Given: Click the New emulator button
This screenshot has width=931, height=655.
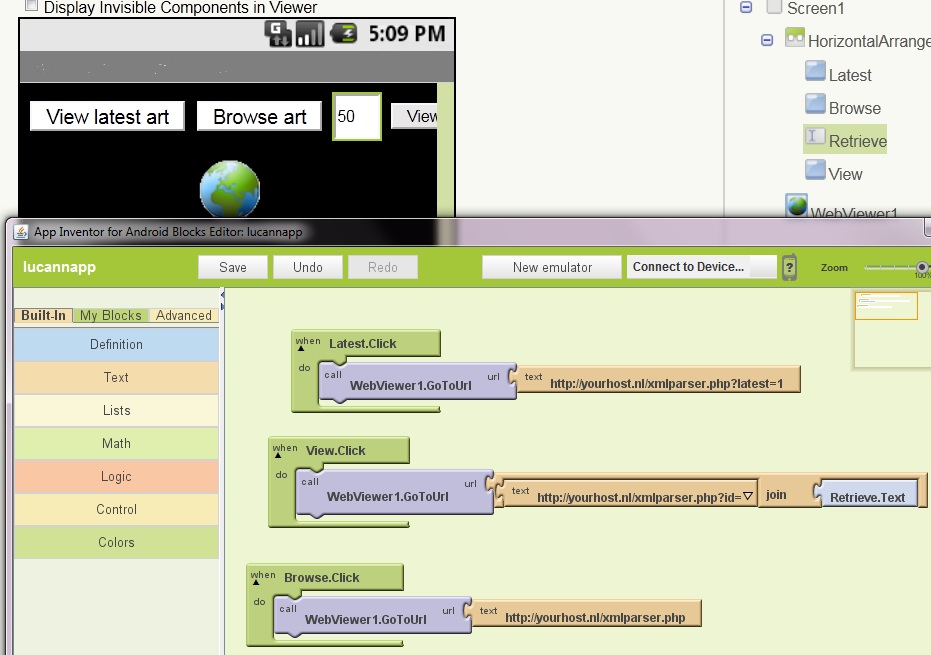Looking at the screenshot, I should (x=552, y=267).
